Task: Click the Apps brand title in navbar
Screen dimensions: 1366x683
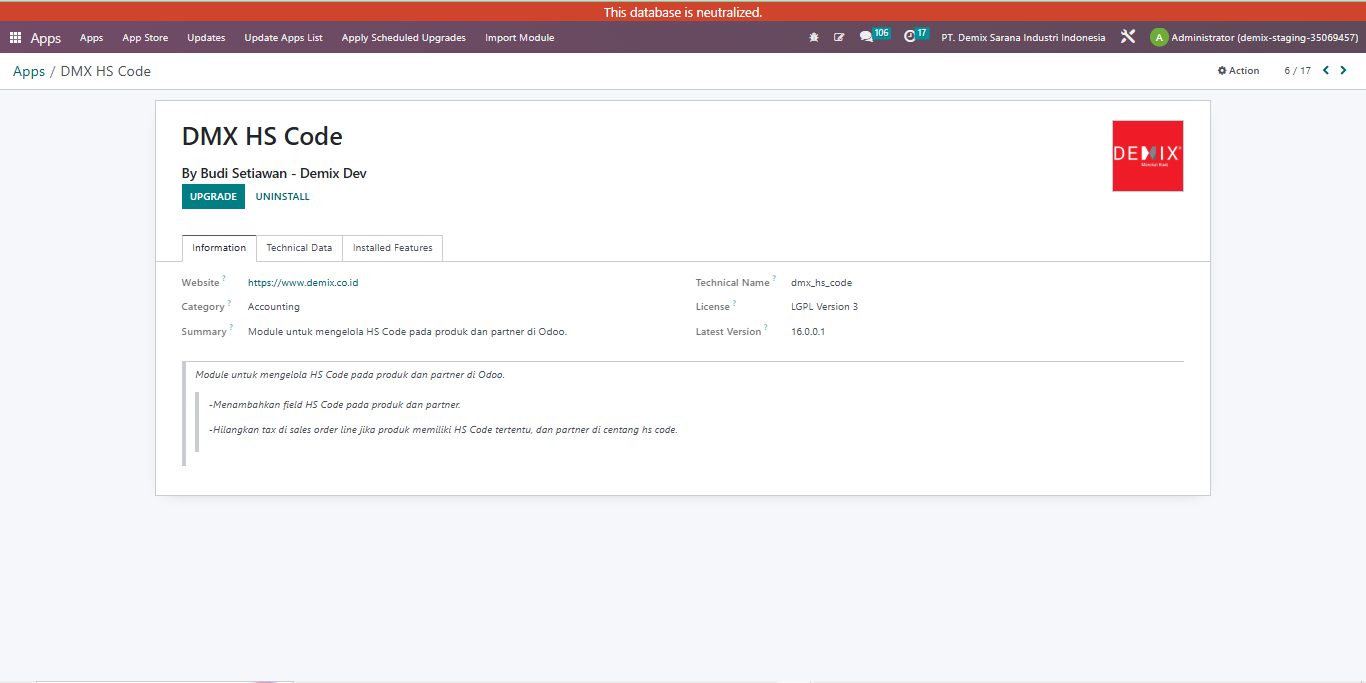Action: pos(46,38)
